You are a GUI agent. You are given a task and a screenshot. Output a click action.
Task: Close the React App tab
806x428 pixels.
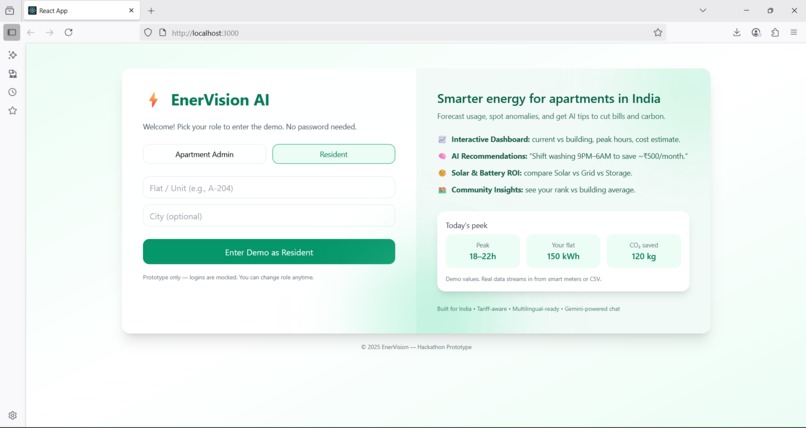(131, 10)
